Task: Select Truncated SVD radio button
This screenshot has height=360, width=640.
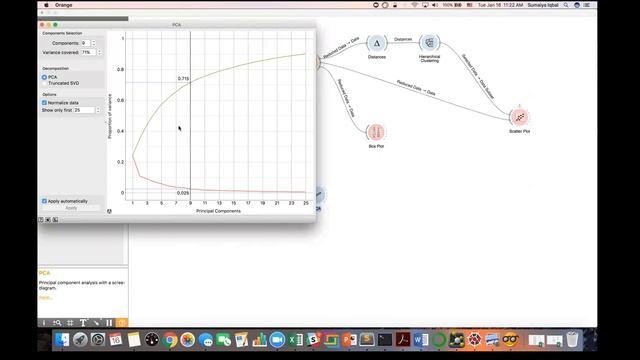Action: point(44,83)
